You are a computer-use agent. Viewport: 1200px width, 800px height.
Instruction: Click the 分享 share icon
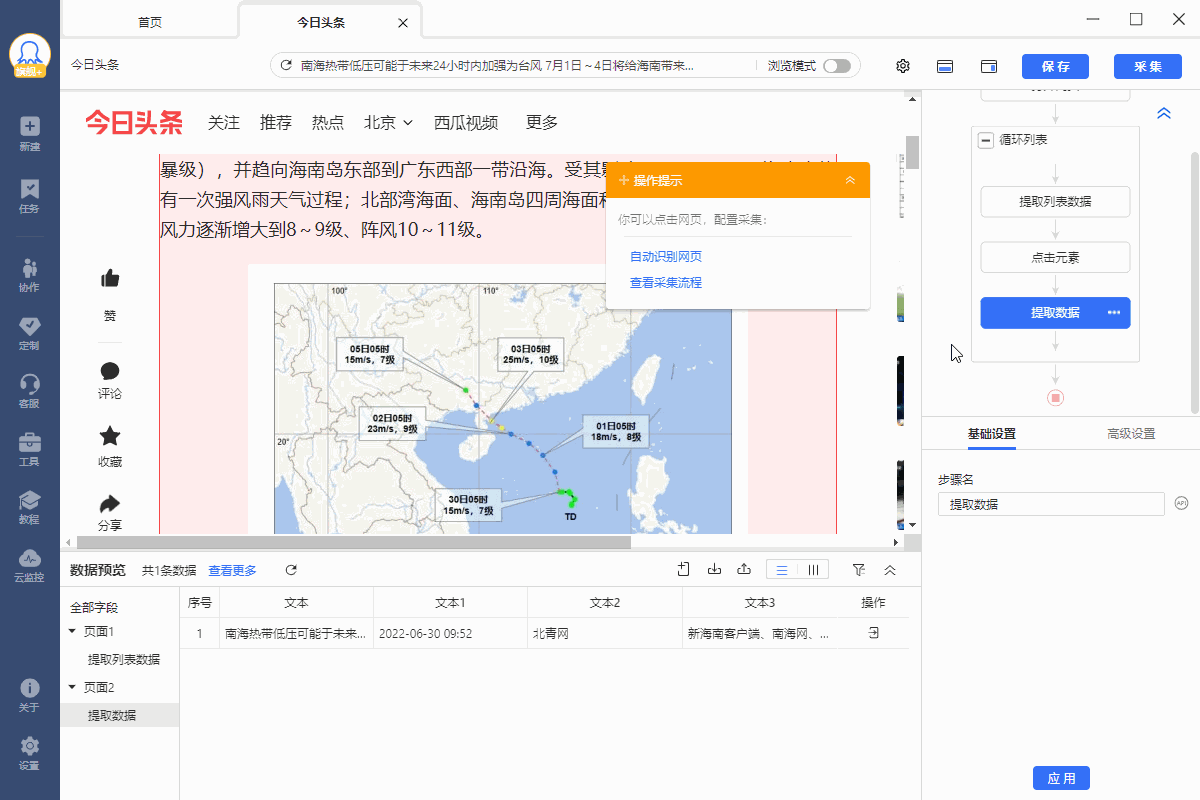pos(110,503)
